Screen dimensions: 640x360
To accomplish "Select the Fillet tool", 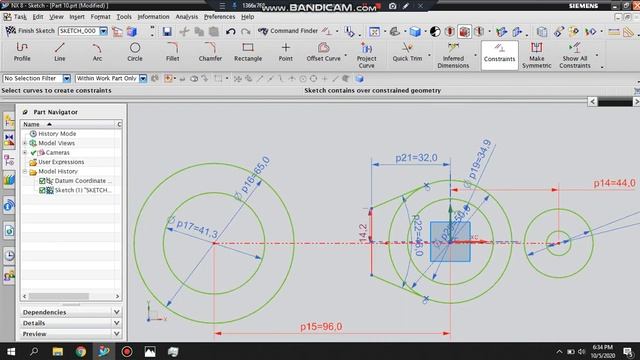I will [173, 52].
